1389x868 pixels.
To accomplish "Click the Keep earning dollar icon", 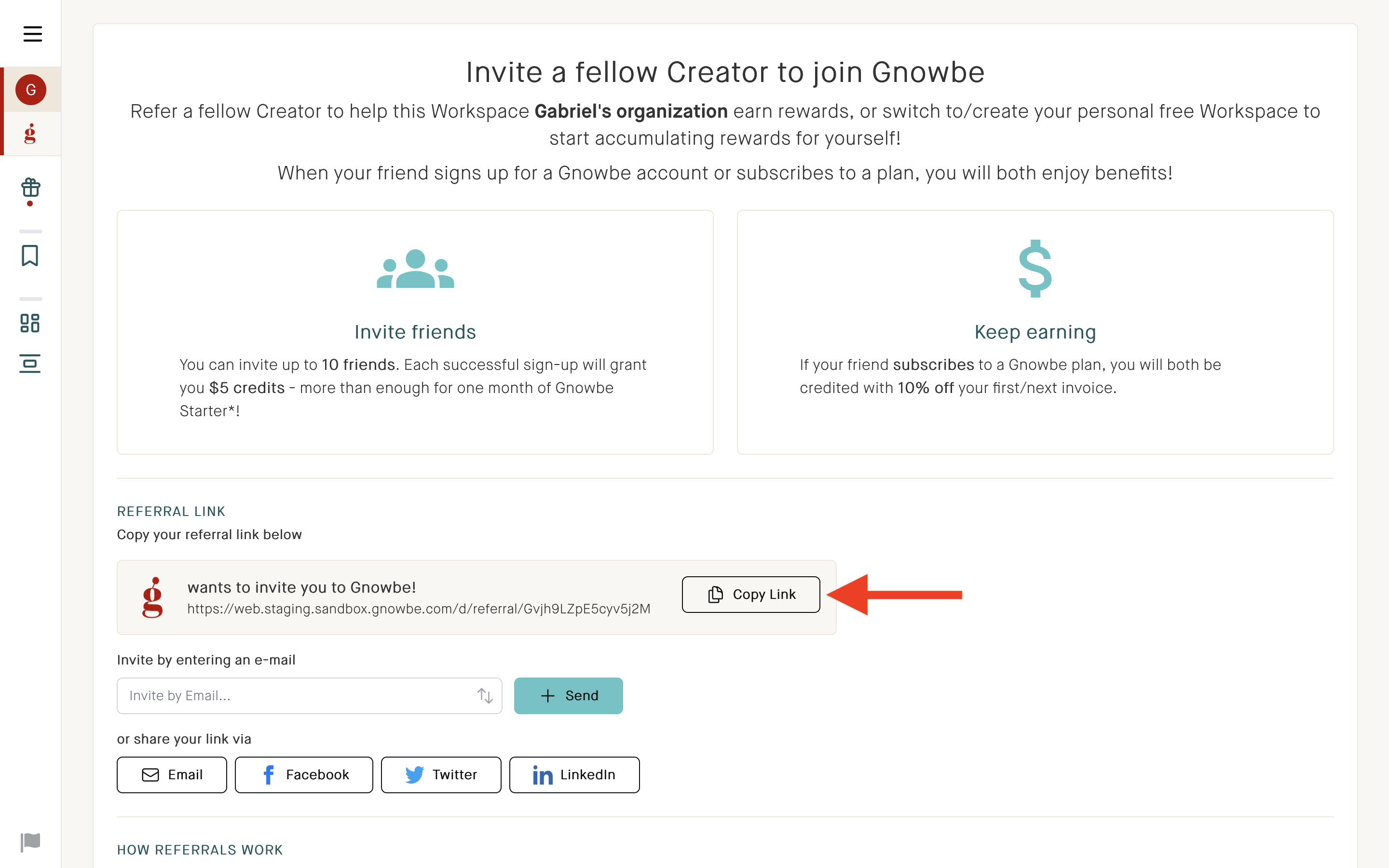I will (x=1035, y=268).
